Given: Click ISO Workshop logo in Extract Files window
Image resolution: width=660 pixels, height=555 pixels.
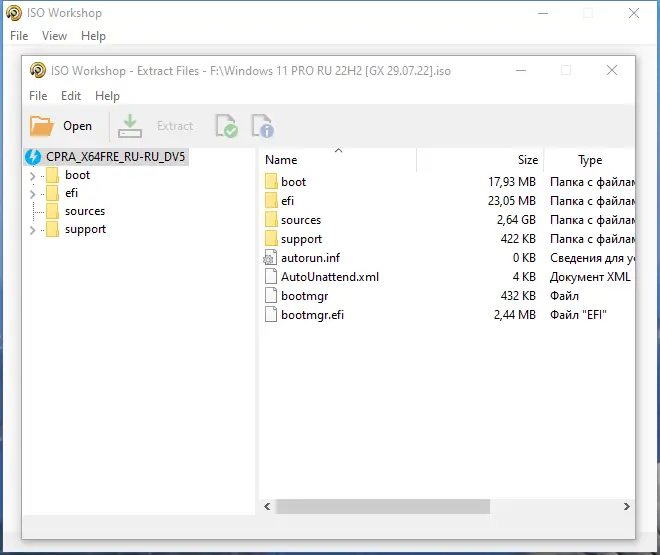Looking at the screenshot, I should (x=37, y=70).
